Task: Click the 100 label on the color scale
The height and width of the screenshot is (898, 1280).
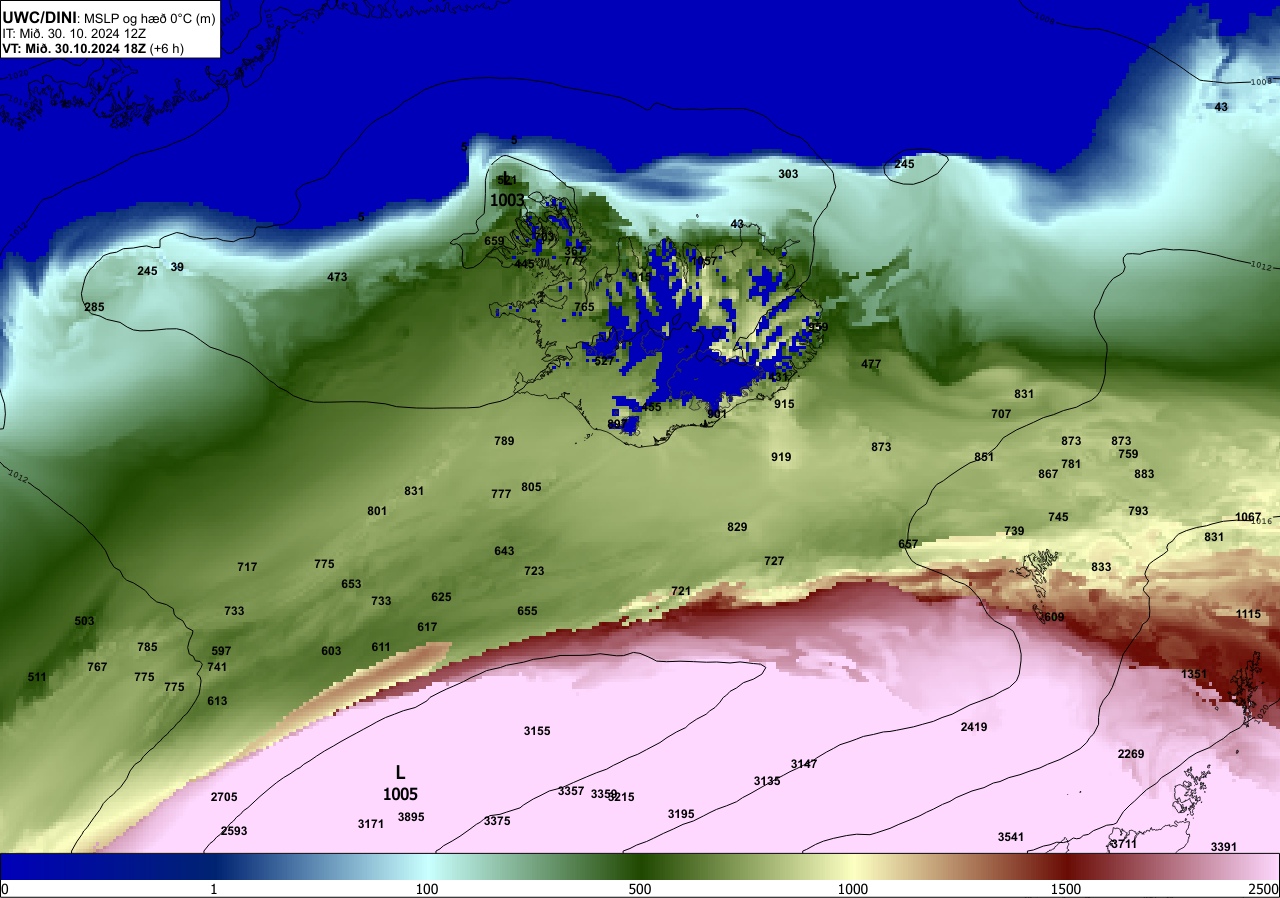Action: 427,889
